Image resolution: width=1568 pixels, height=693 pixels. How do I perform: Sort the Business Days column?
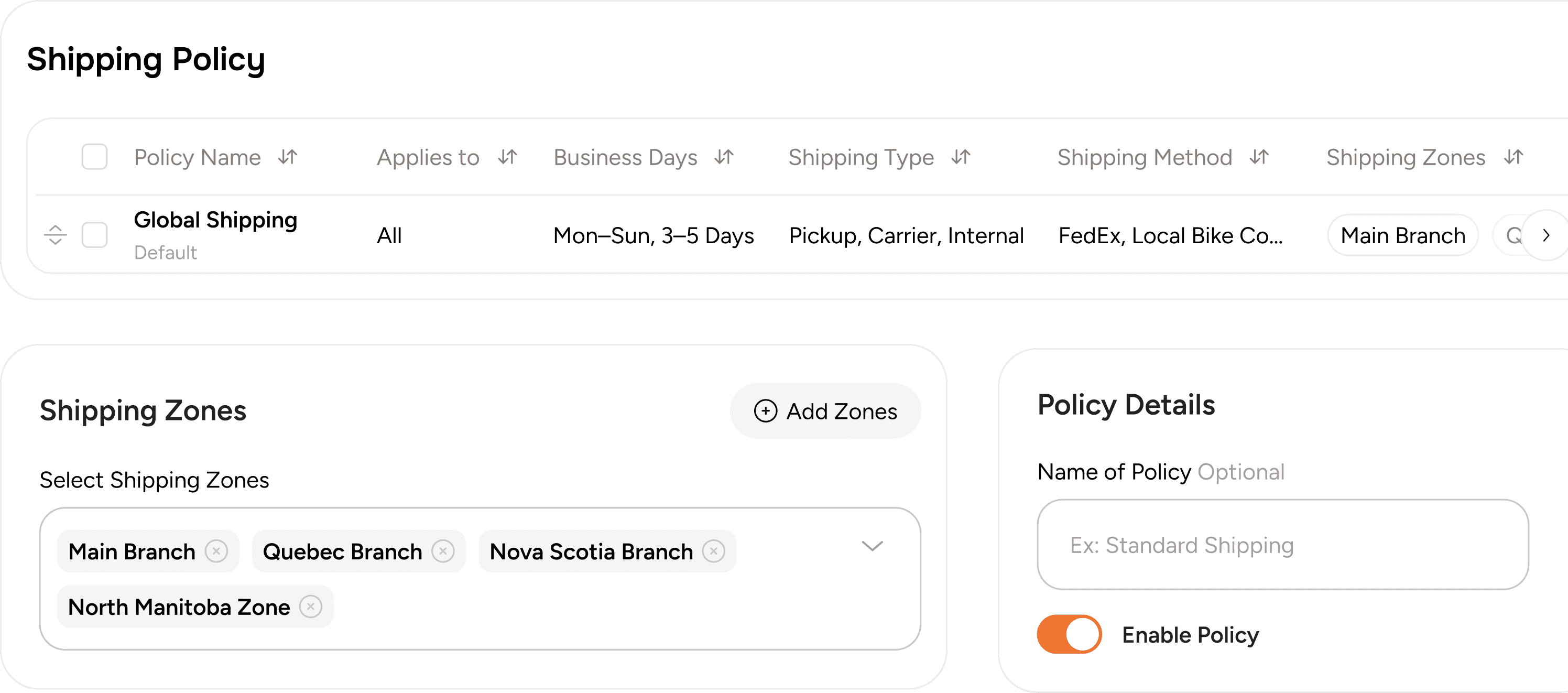[723, 157]
